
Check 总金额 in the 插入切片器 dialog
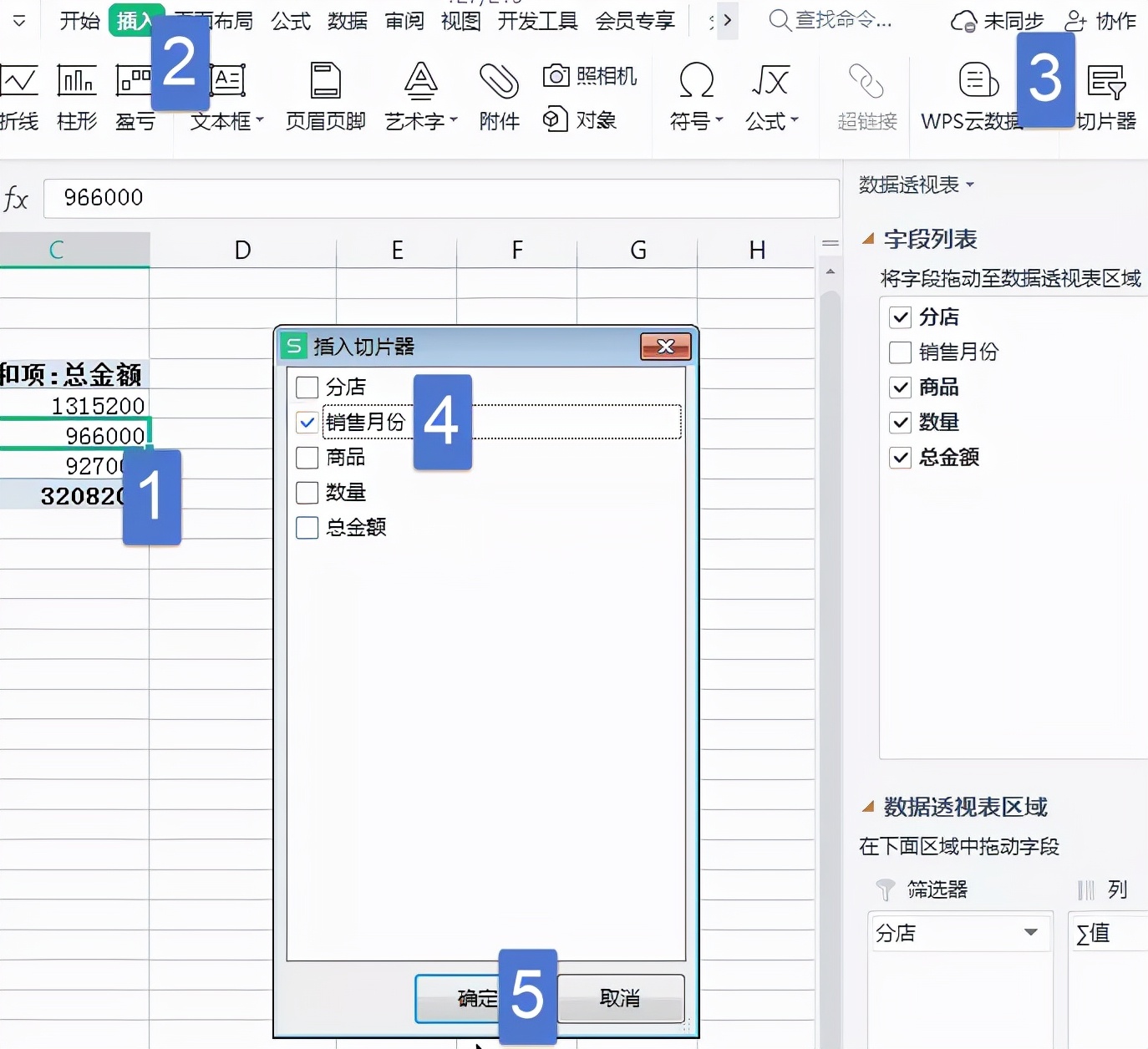click(x=307, y=528)
